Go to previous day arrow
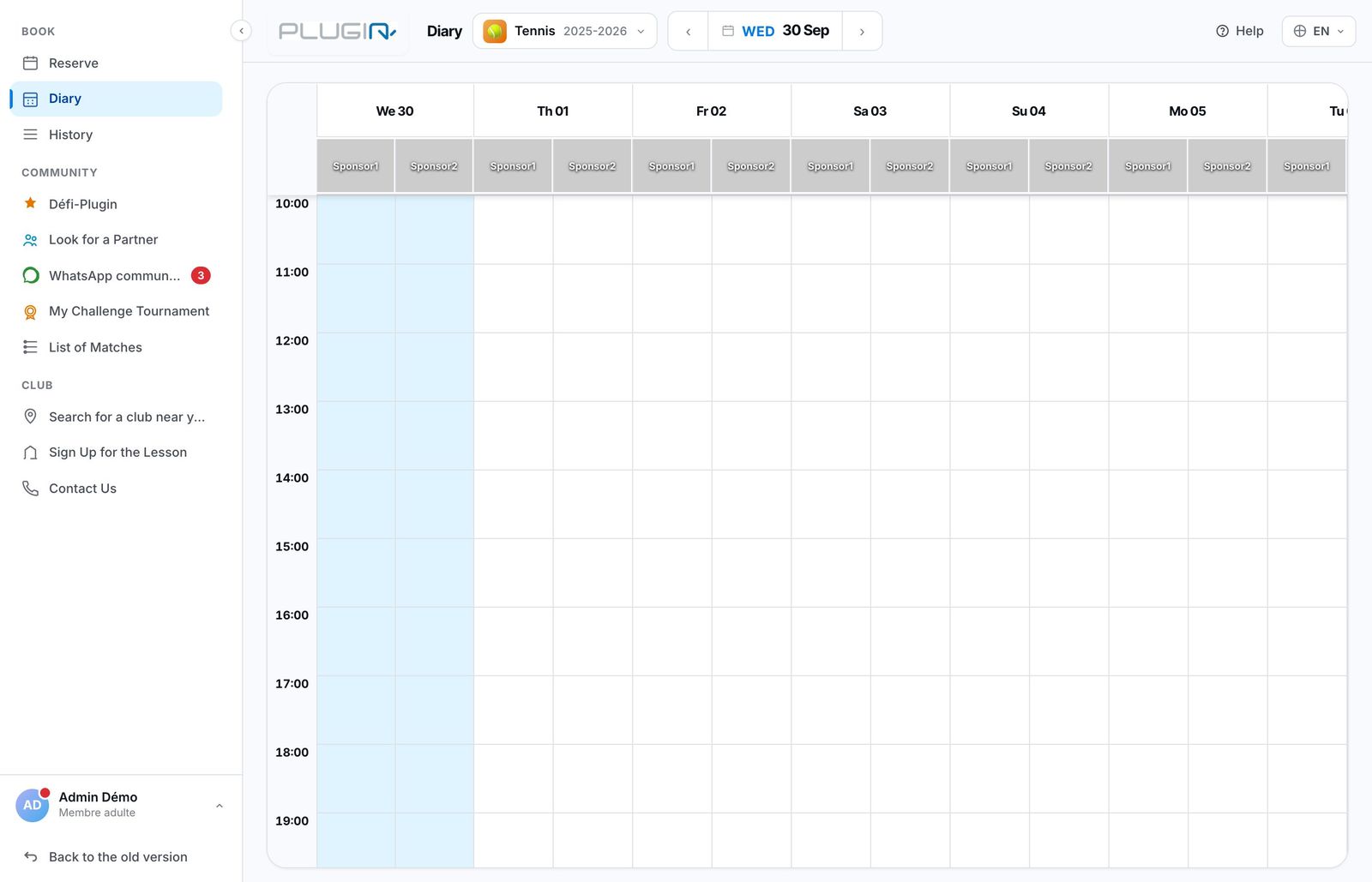1372x882 pixels. pos(688,32)
